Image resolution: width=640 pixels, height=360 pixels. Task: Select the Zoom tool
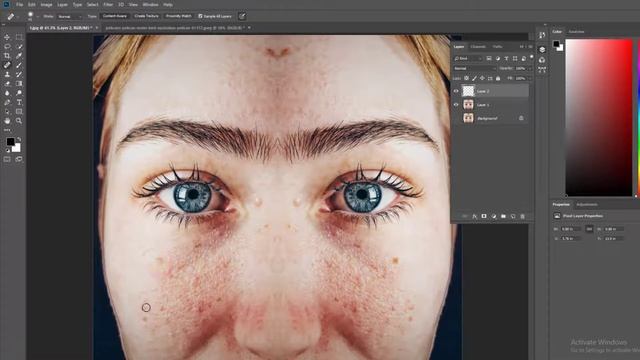pyautogui.click(x=19, y=121)
